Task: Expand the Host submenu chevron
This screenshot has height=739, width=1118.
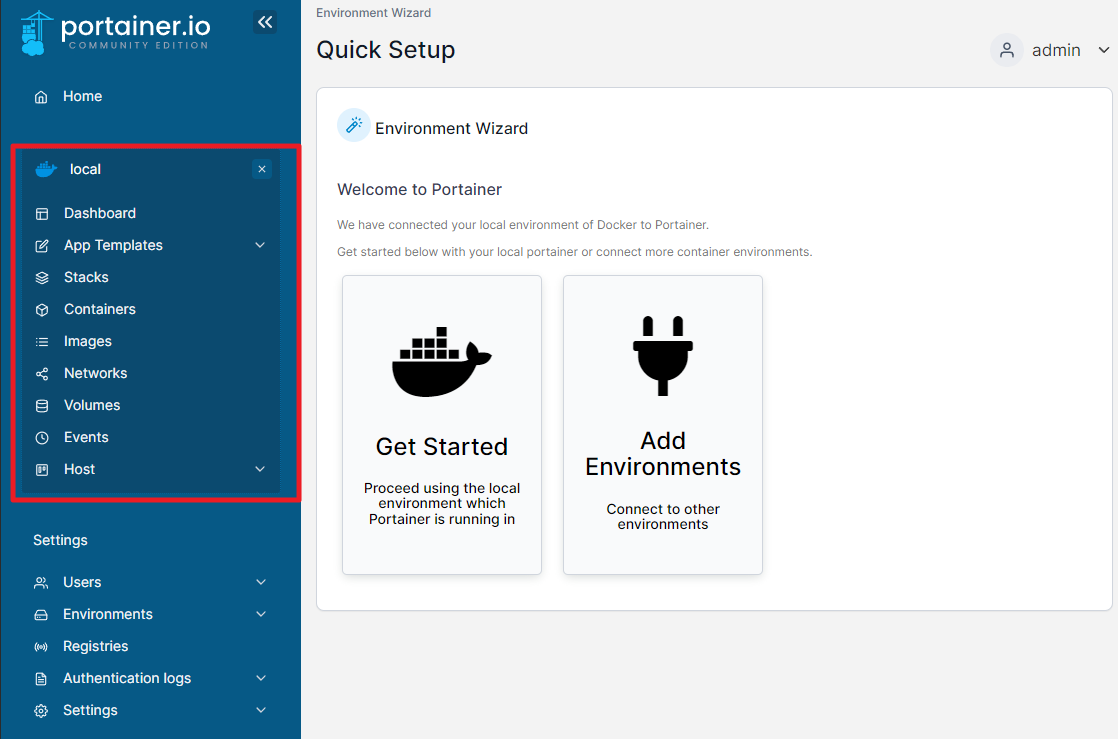Action: 260,469
